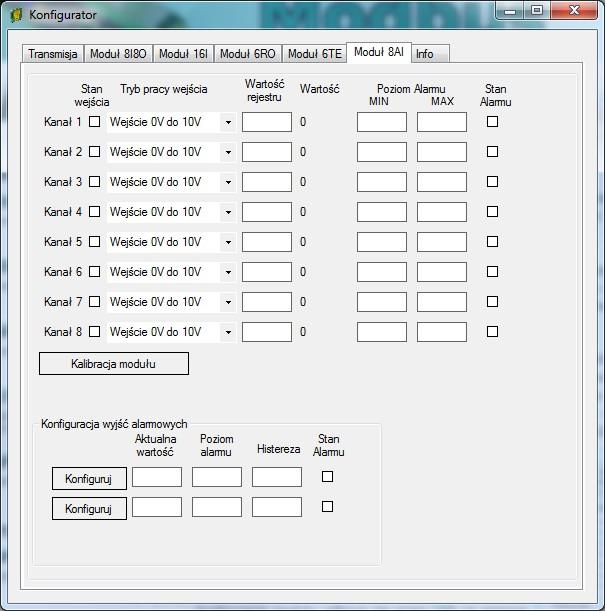Check Stan Alarmu box for Kanał 6
The width and height of the screenshot is (605, 611).
[x=492, y=272]
